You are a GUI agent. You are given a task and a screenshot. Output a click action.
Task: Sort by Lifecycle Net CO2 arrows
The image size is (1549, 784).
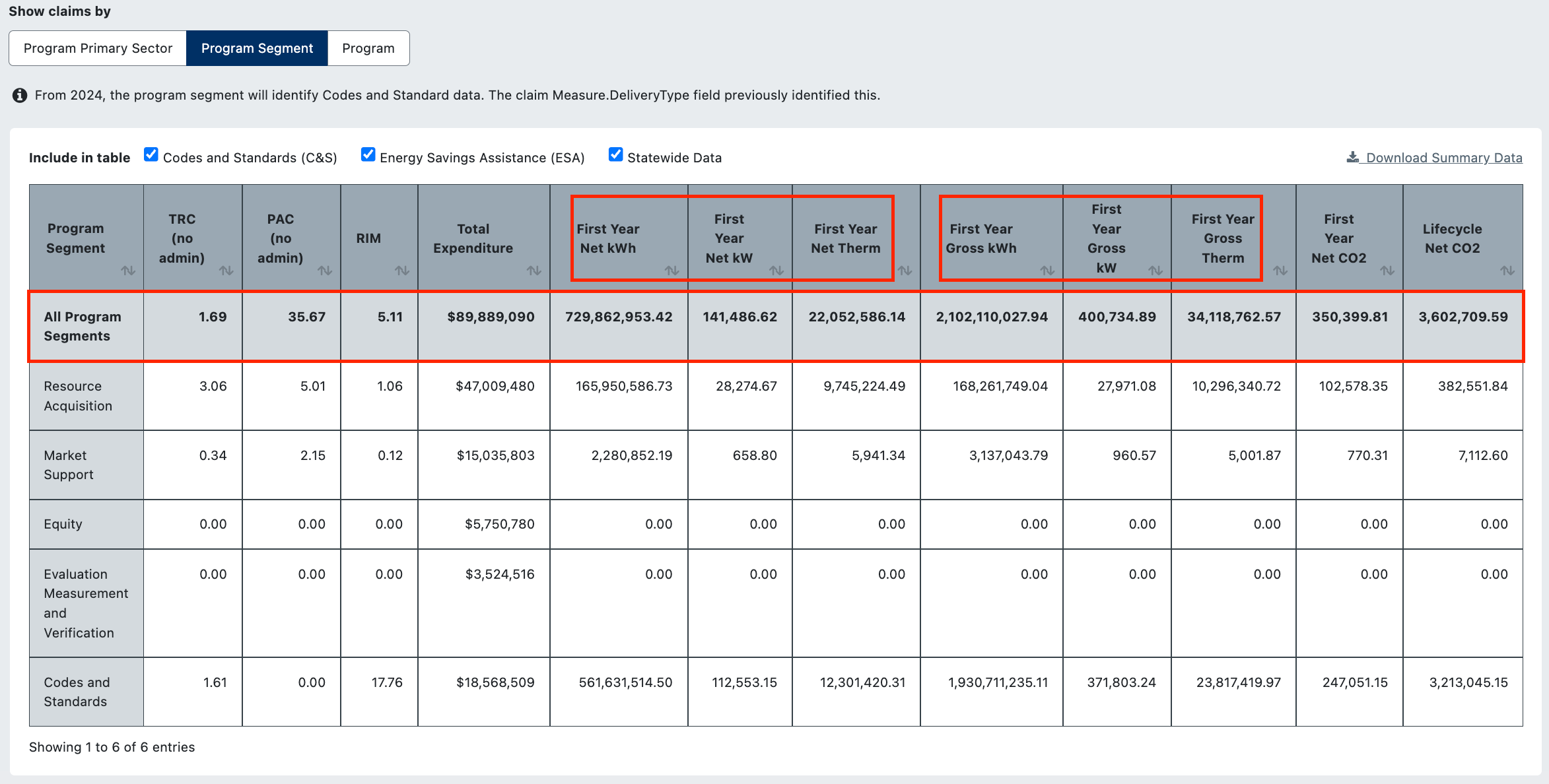click(1507, 271)
